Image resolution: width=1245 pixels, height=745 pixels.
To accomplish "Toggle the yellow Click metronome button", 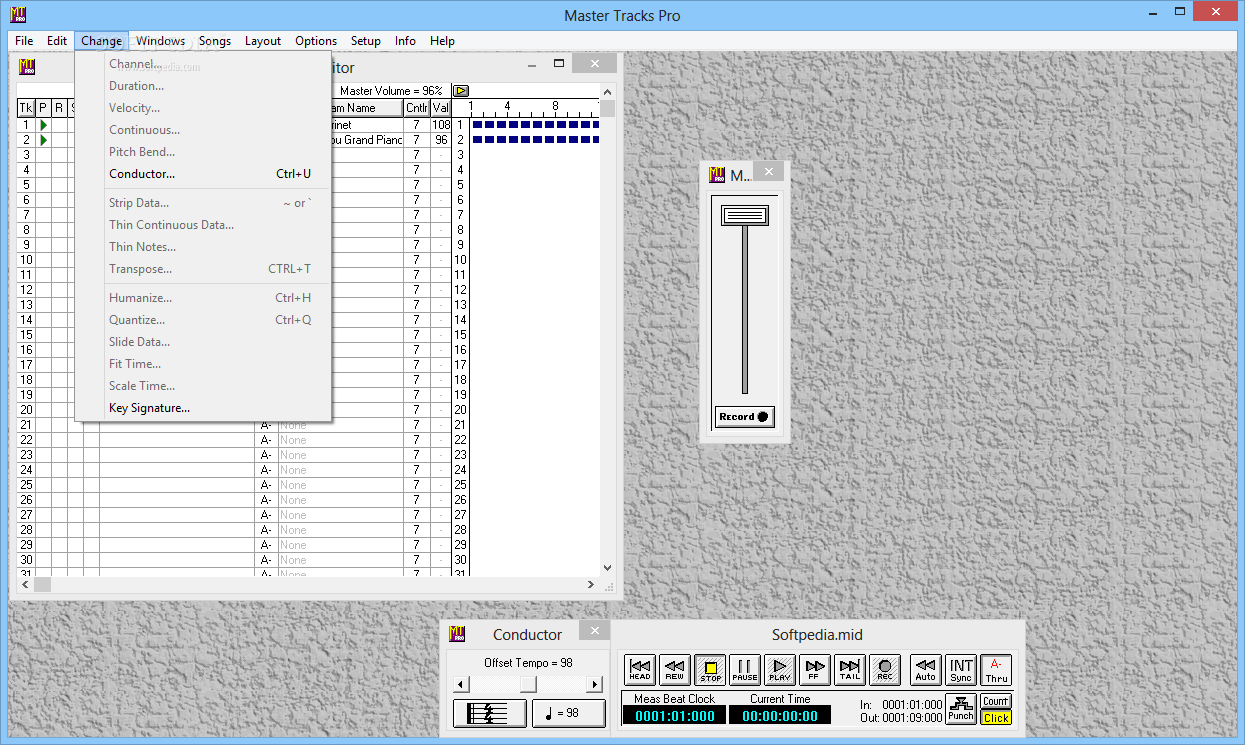I will click(996, 717).
